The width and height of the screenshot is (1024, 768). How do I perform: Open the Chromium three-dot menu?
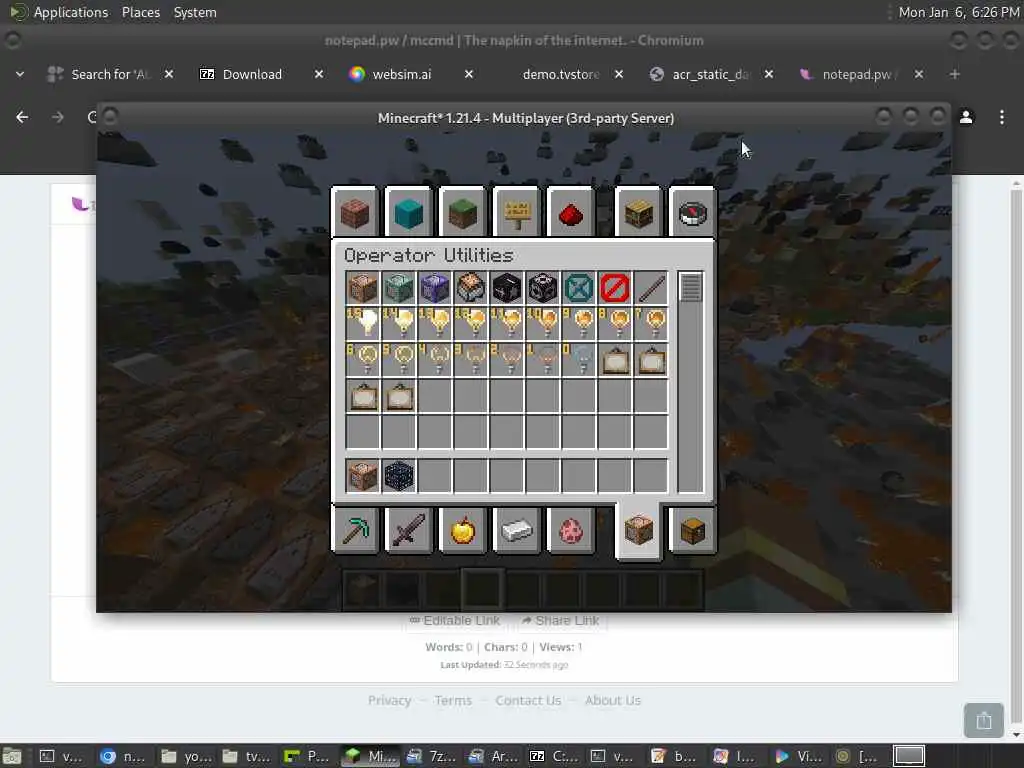[1002, 117]
